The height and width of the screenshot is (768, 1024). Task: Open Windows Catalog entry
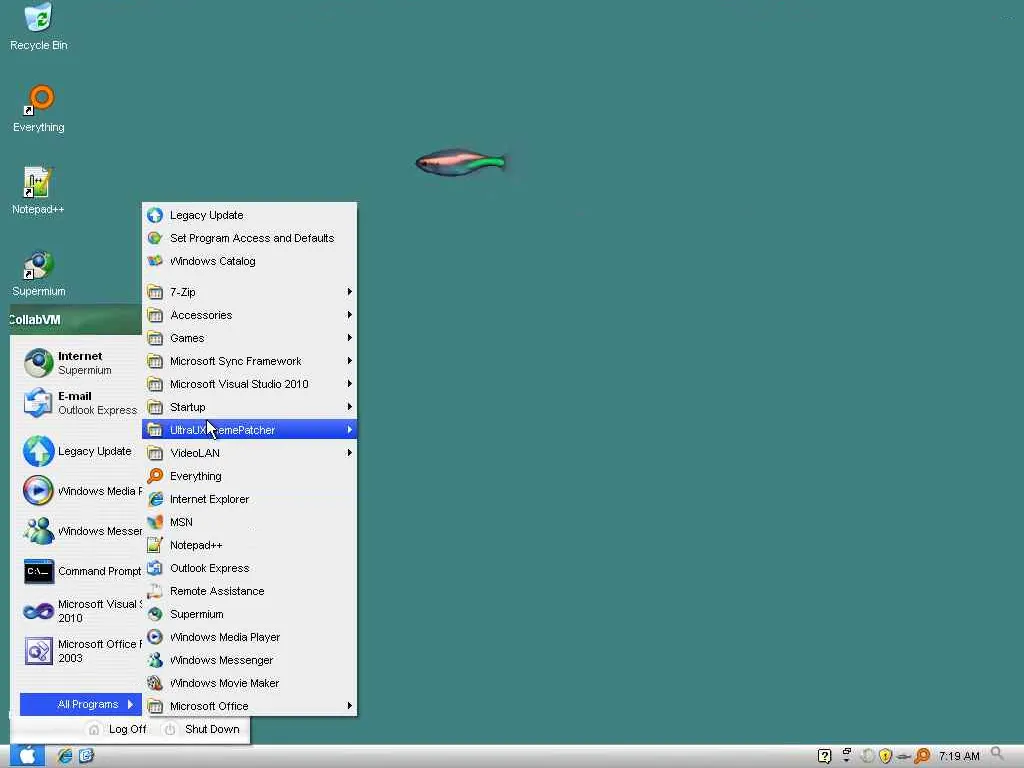point(249,261)
